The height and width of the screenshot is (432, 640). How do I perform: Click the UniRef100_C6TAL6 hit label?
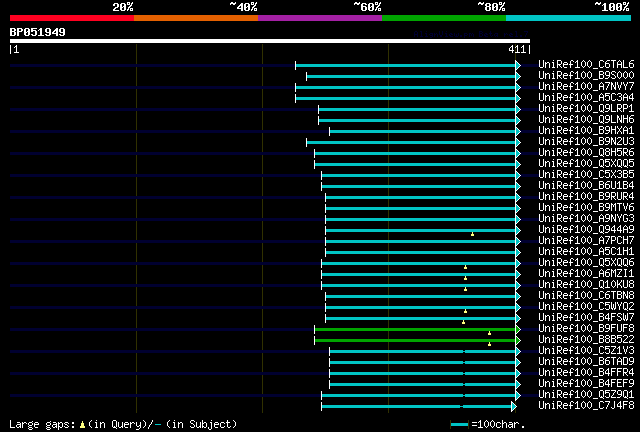pos(586,64)
